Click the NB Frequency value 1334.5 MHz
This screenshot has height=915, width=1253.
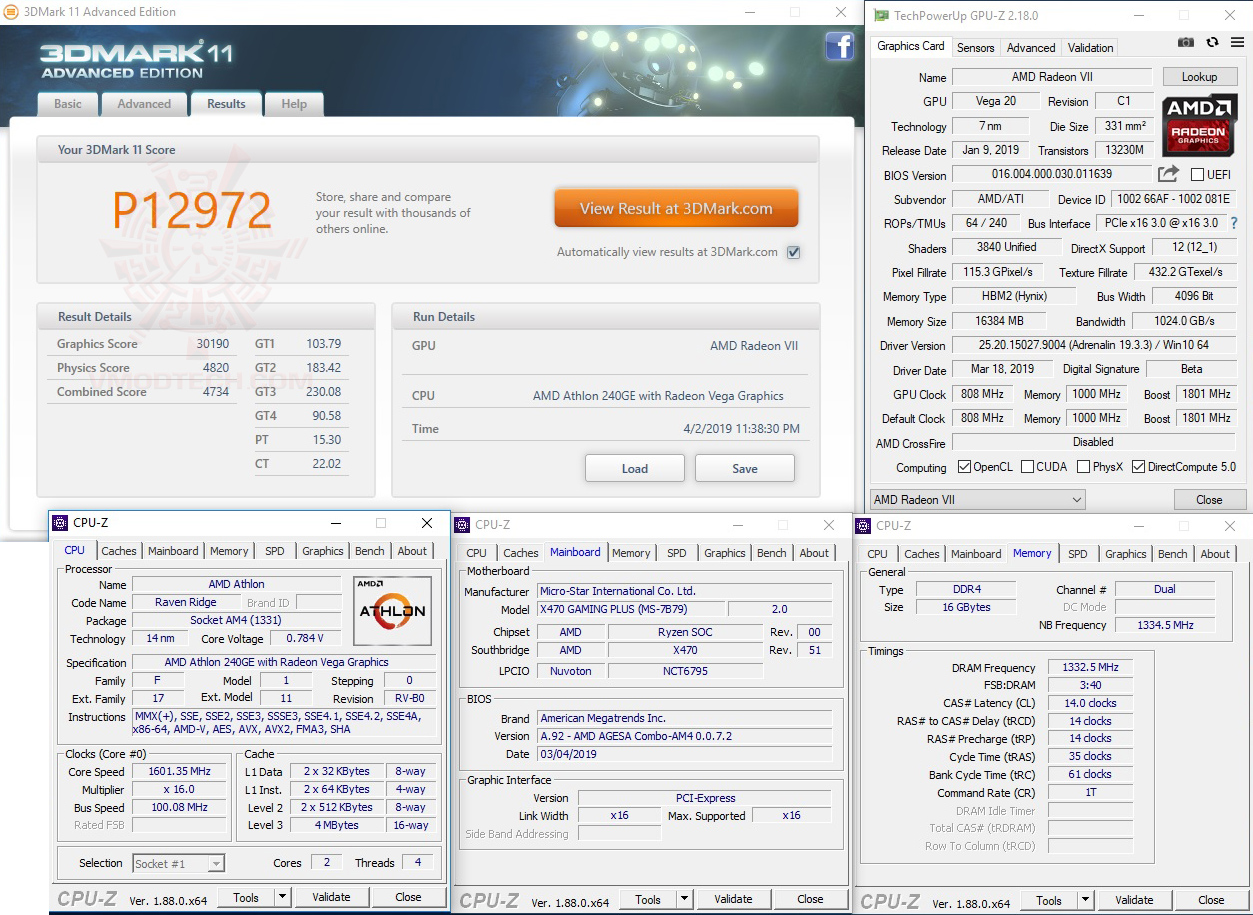(1165, 625)
